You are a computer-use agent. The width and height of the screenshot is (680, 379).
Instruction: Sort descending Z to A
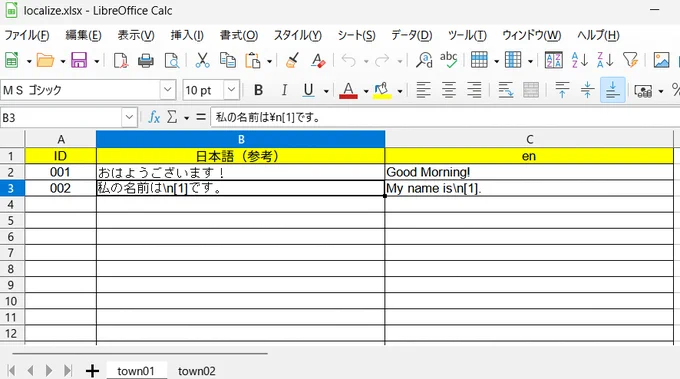(605, 60)
